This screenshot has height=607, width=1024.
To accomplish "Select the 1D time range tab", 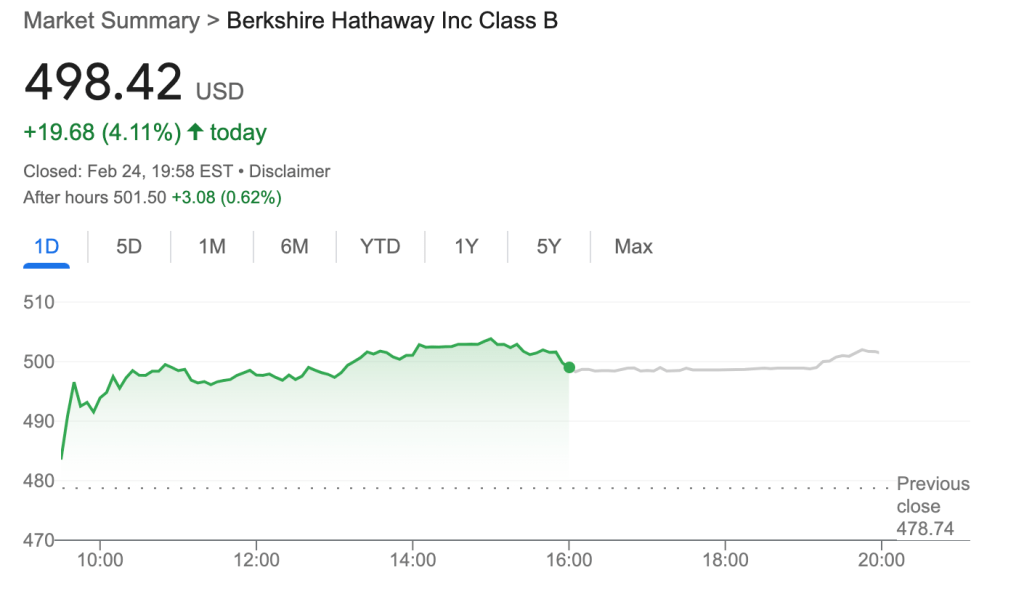I will (46, 247).
